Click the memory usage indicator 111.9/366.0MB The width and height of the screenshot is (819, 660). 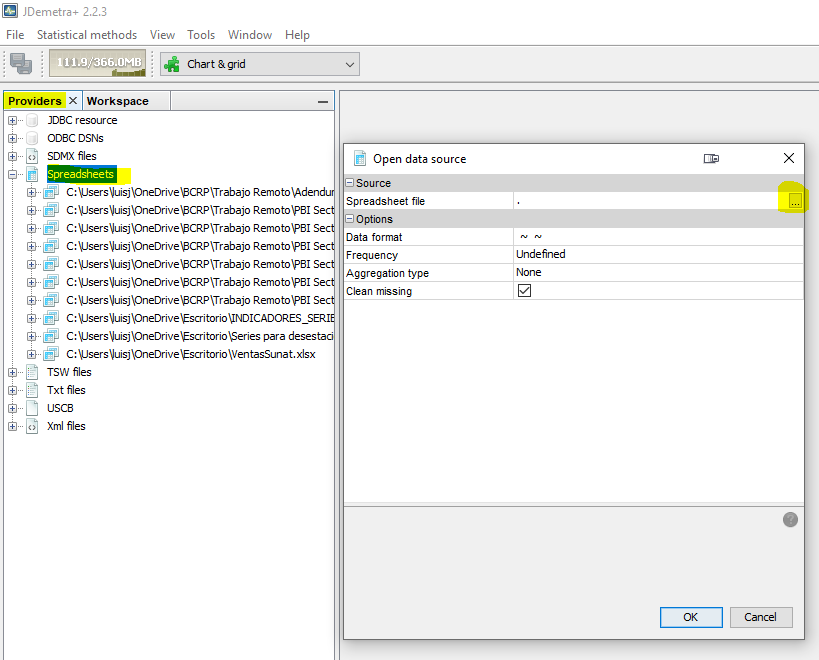97,63
